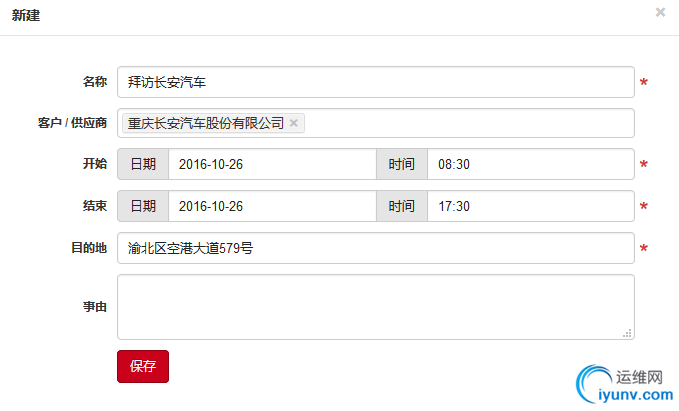Open the 结束 time field showing 17:30
Viewport: 679px width, 411px height.
[530, 206]
